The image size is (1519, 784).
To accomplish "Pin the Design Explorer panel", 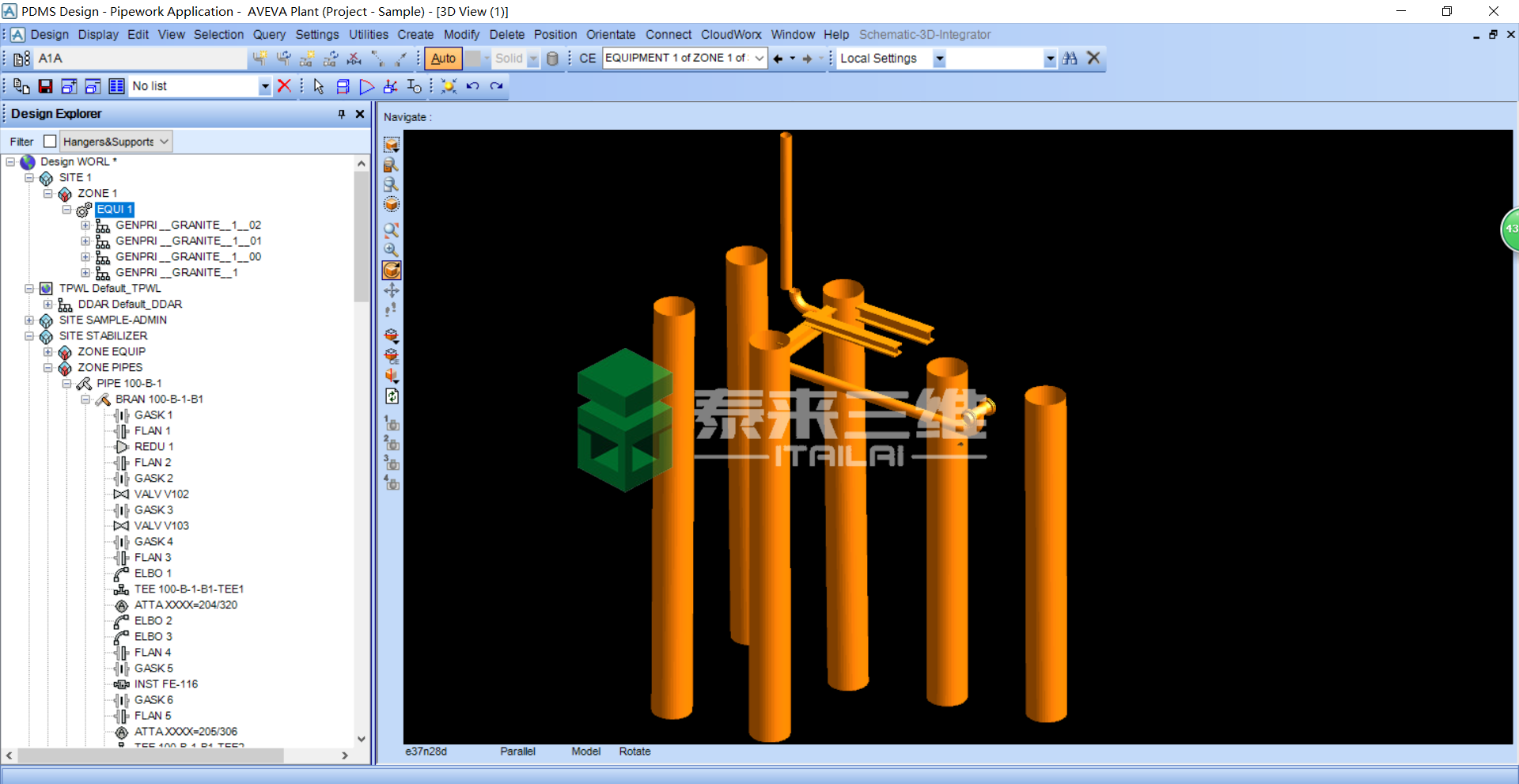I will 342,114.
